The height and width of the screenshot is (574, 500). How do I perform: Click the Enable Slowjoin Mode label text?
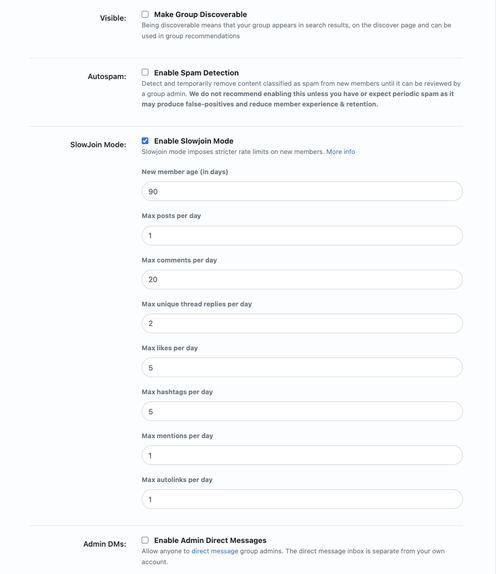click(x=194, y=141)
